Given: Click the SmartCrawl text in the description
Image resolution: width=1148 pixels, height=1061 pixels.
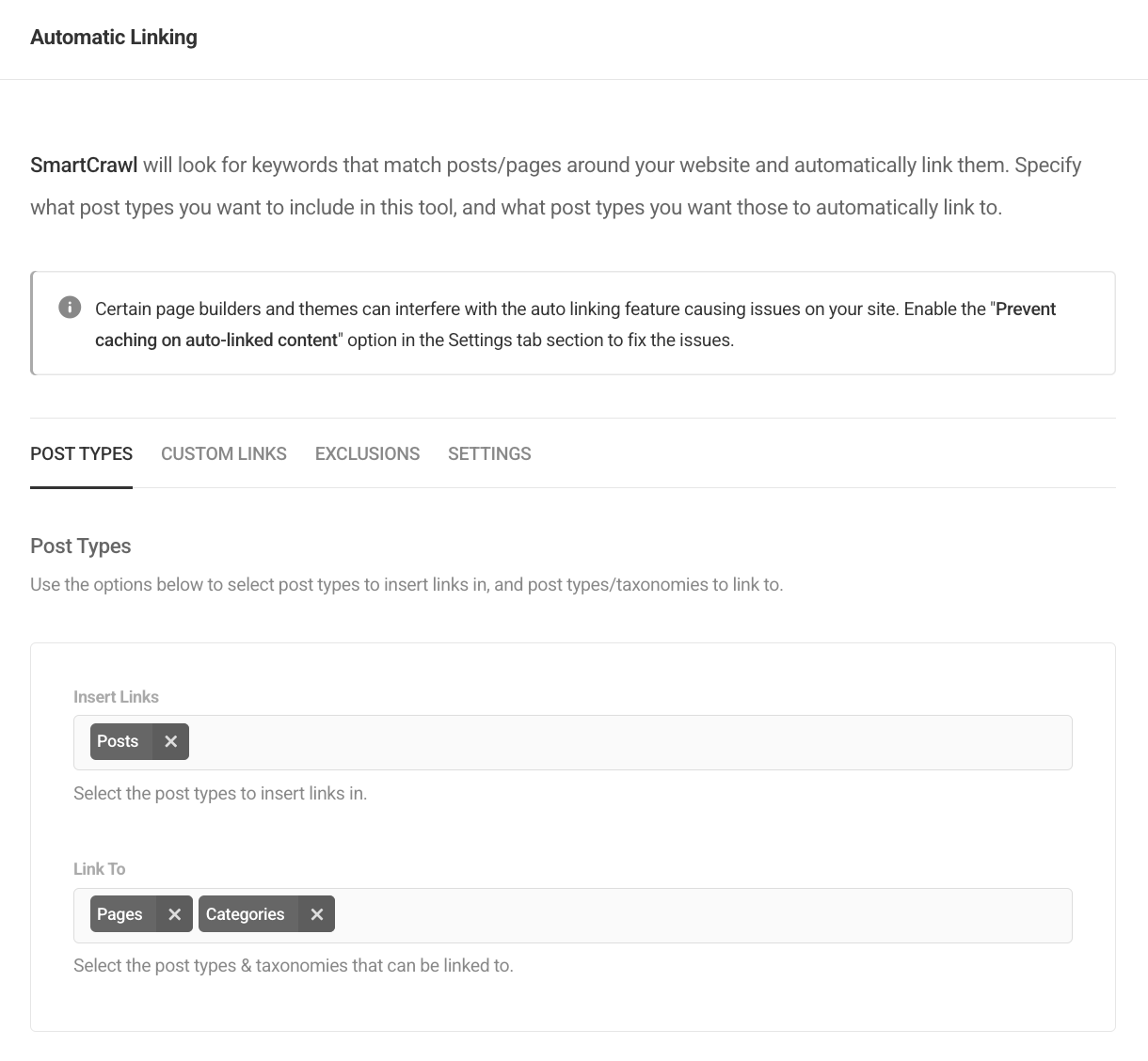Looking at the screenshot, I should [83, 165].
